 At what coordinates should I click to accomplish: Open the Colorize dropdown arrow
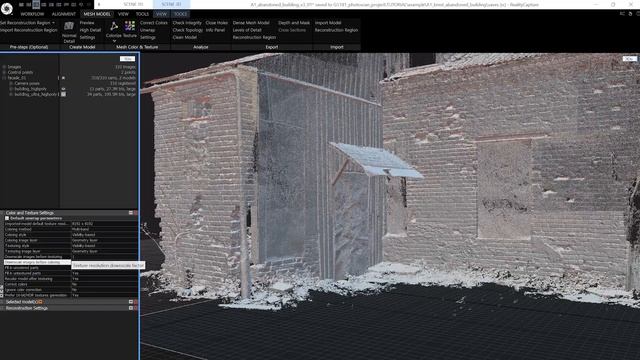114,41
